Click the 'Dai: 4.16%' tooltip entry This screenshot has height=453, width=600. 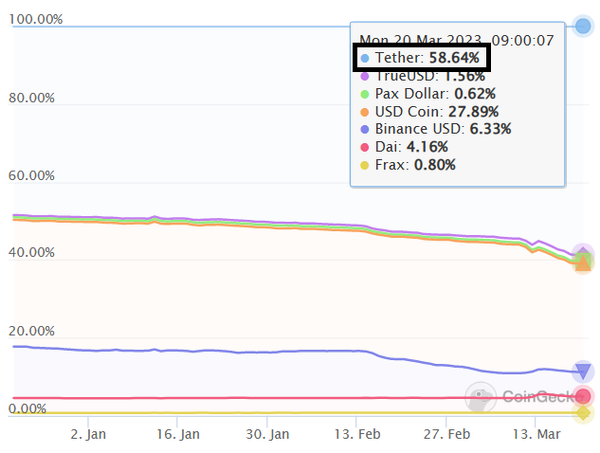(404, 147)
